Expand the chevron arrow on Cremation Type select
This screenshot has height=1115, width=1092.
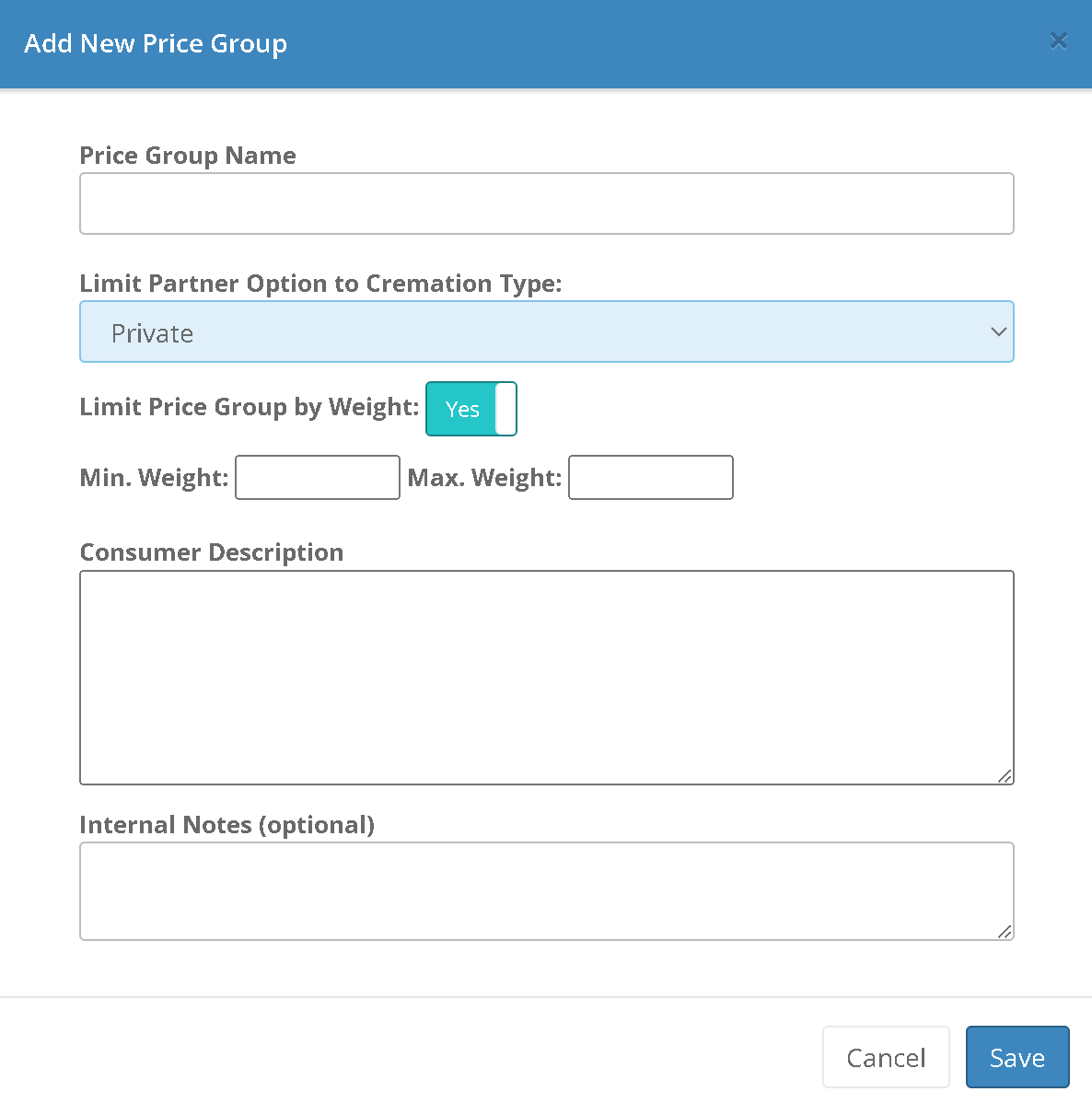998,331
